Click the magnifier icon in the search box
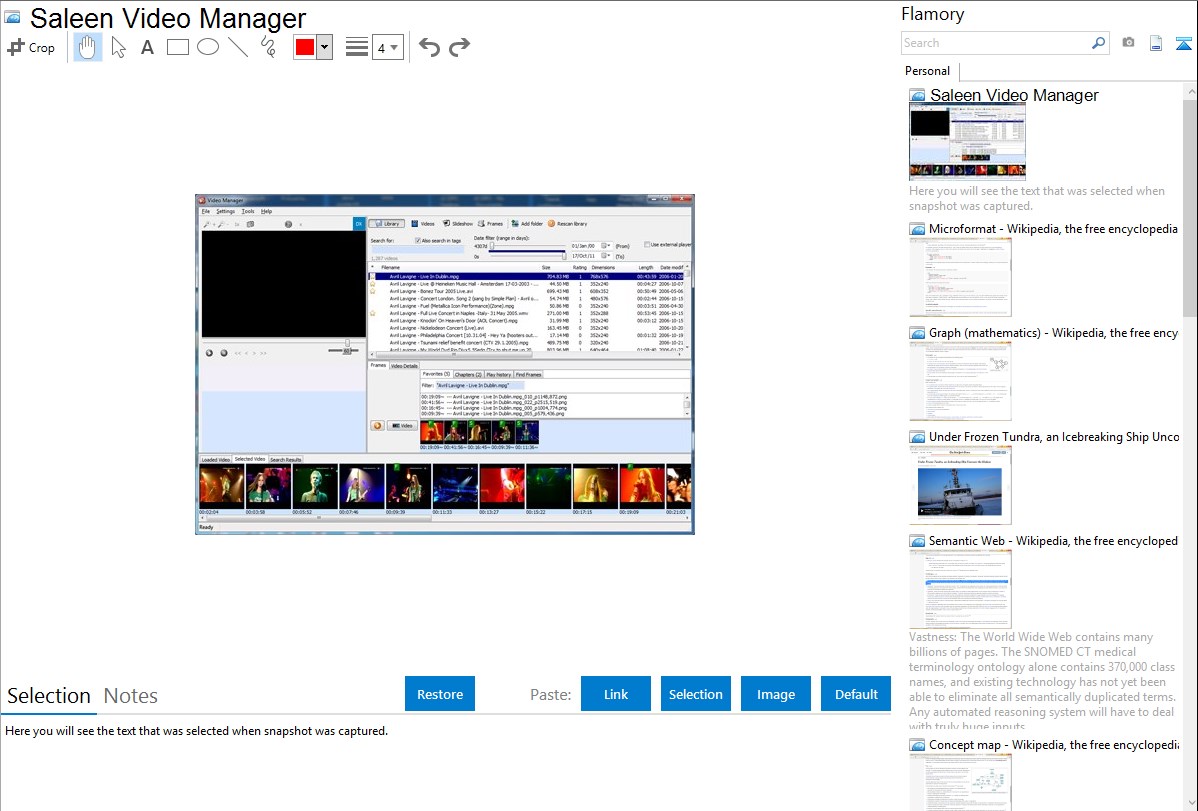 pyautogui.click(x=1098, y=43)
